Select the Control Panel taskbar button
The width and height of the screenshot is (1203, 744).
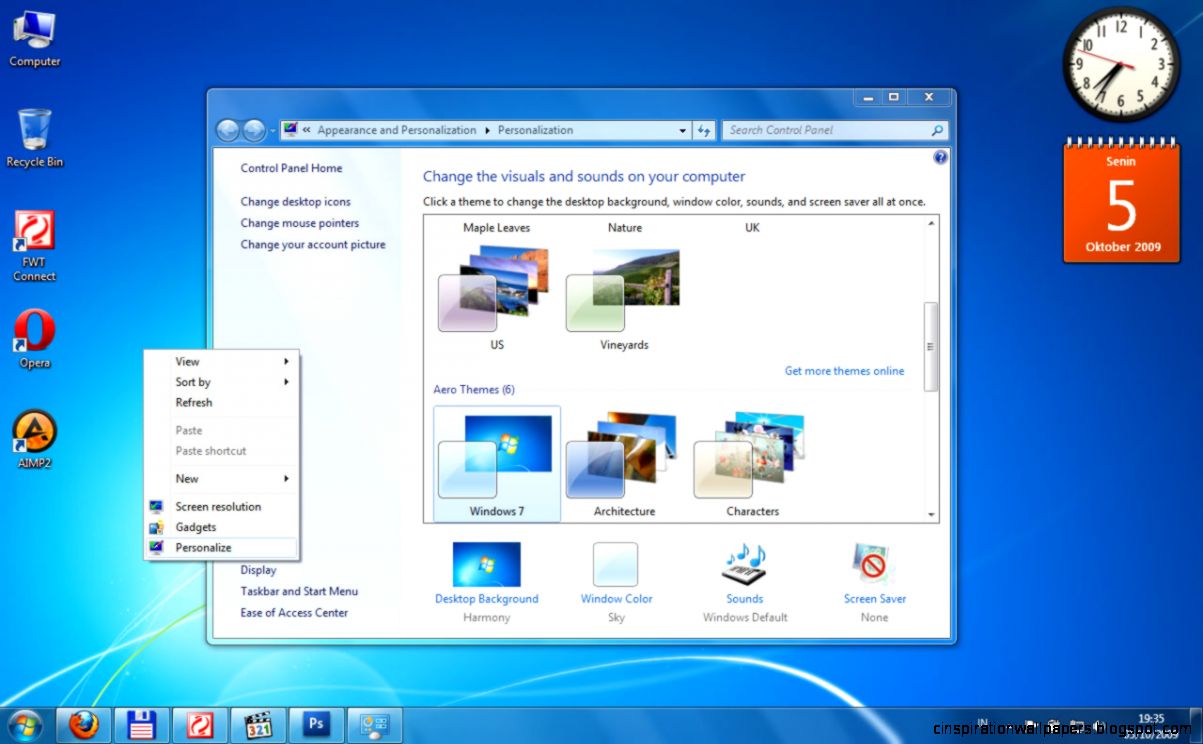click(374, 725)
